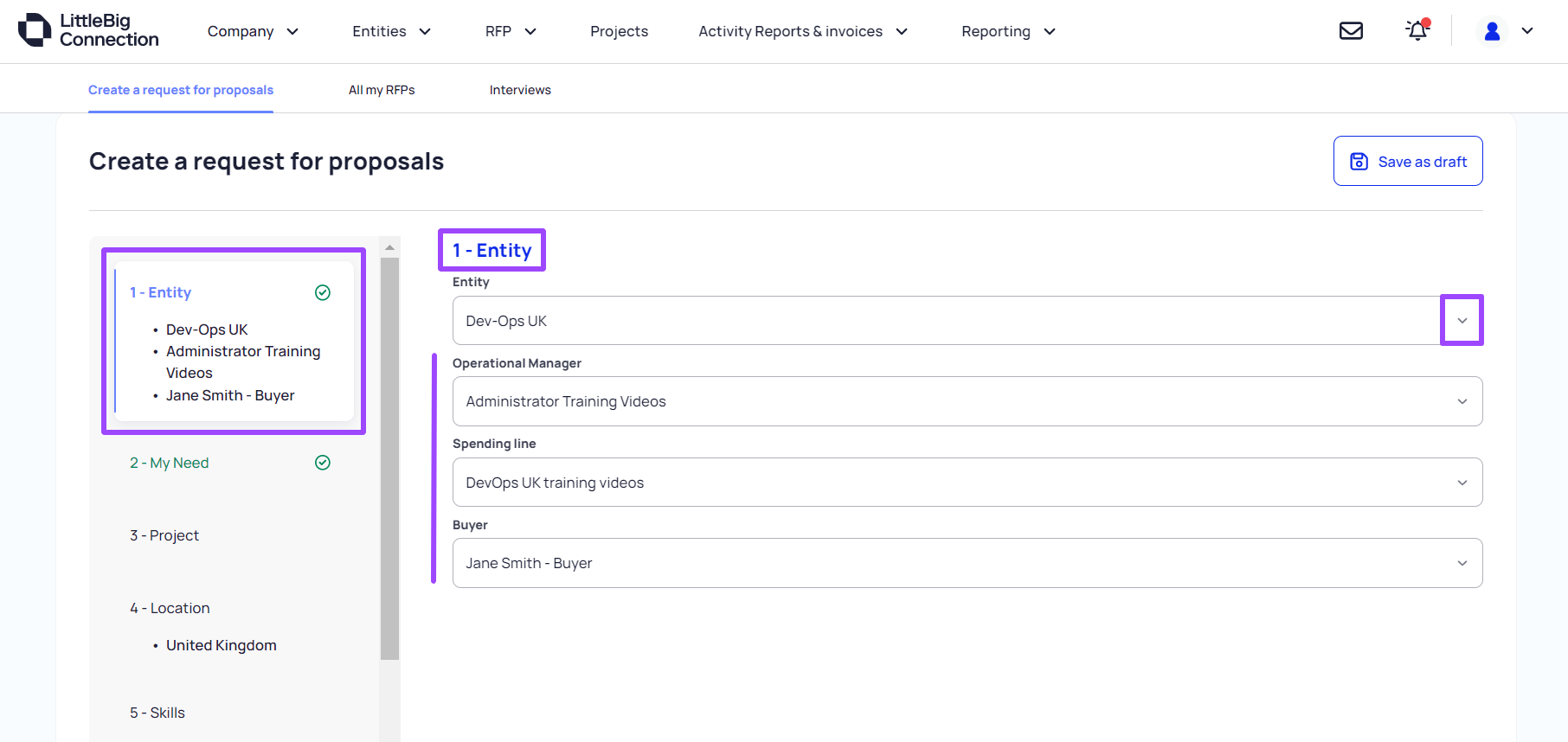This screenshot has width=1568, height=742.
Task: Switch to the Interviews tab
Action: click(520, 90)
